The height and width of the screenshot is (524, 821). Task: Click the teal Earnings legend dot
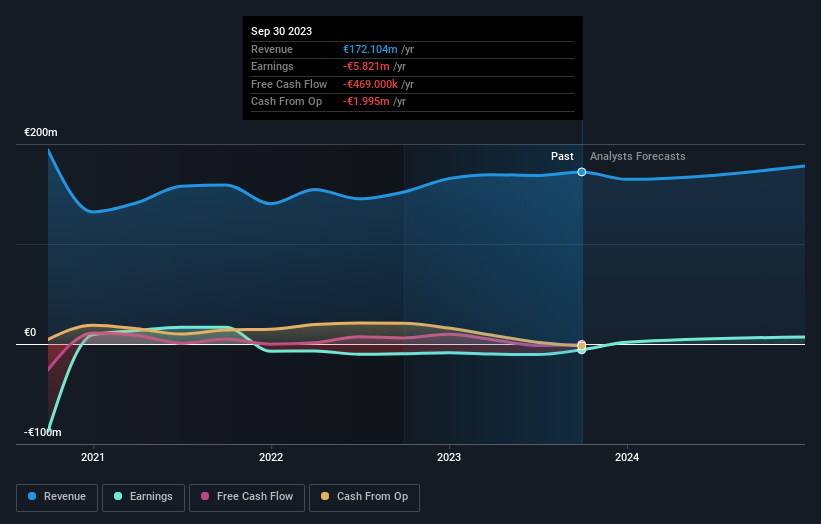(x=118, y=496)
